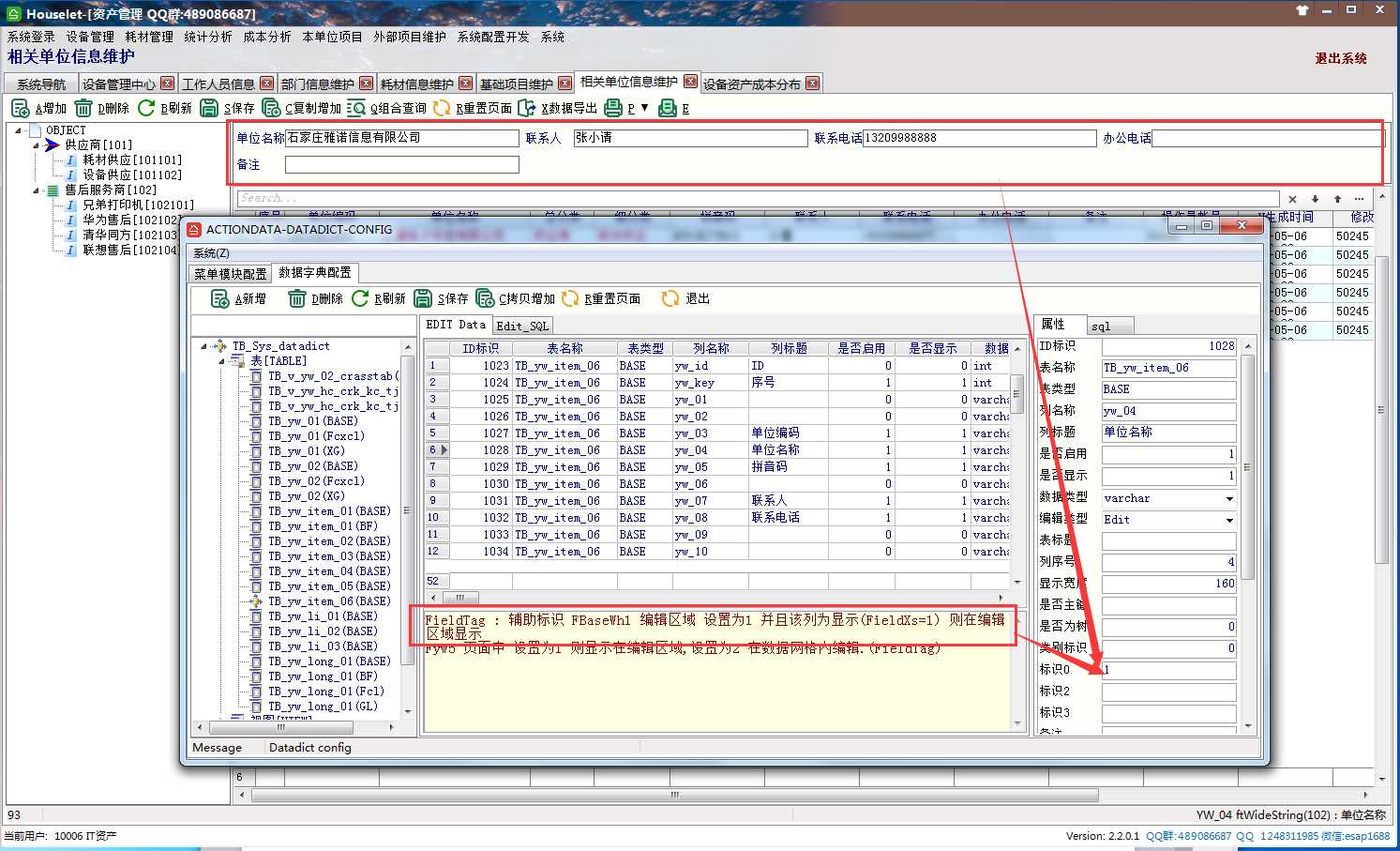This screenshot has width=1400, height=851.
Task: Click the P printer icon in main toolbar
Action: [x=612, y=109]
